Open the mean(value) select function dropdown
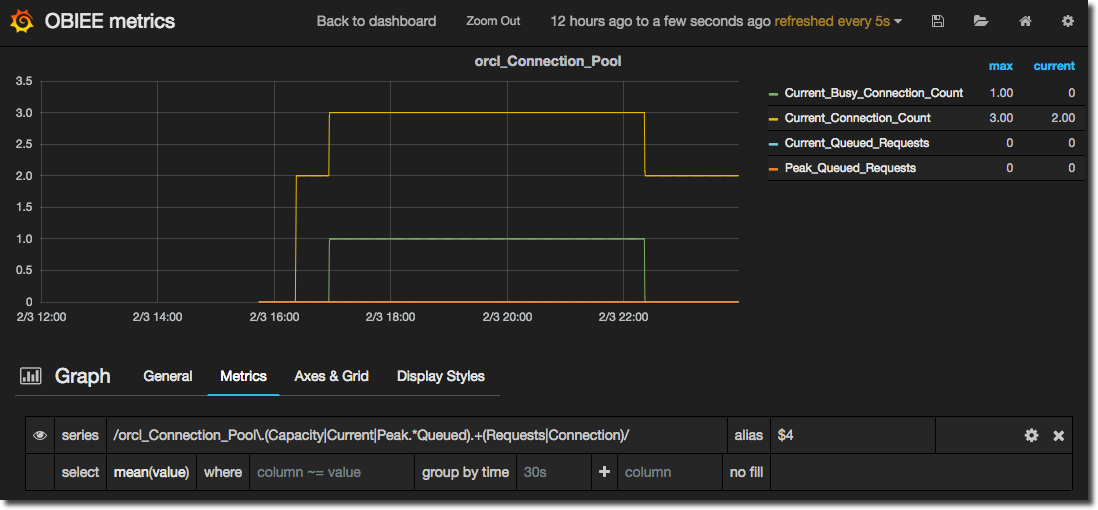The width and height of the screenshot is (1098, 510). pos(149,472)
